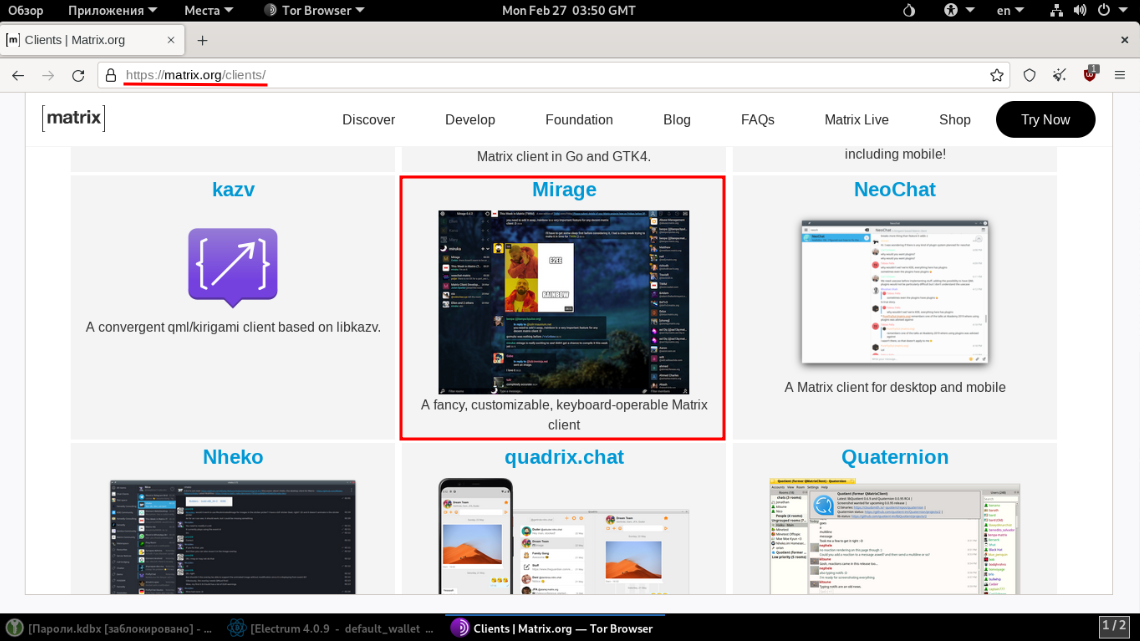Open the Foundation navigation item
1140x641 pixels.
pyautogui.click(x=579, y=119)
